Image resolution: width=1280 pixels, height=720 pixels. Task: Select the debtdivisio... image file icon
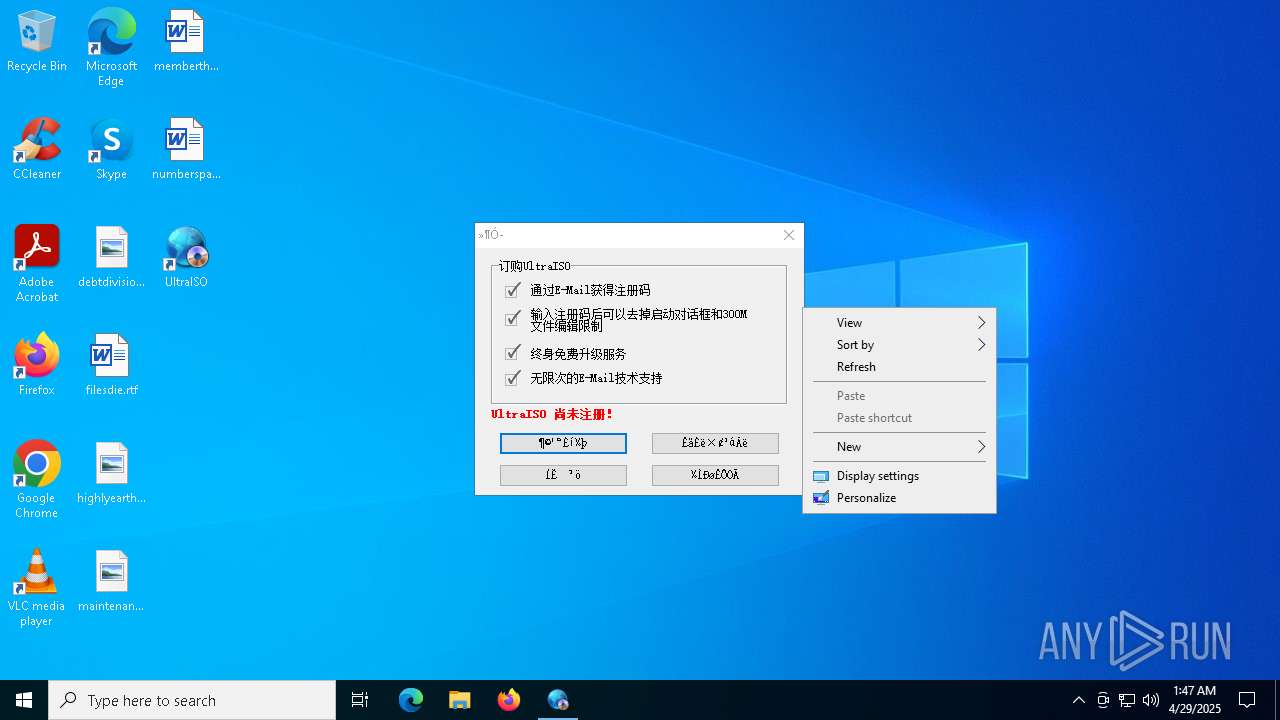tap(111, 258)
